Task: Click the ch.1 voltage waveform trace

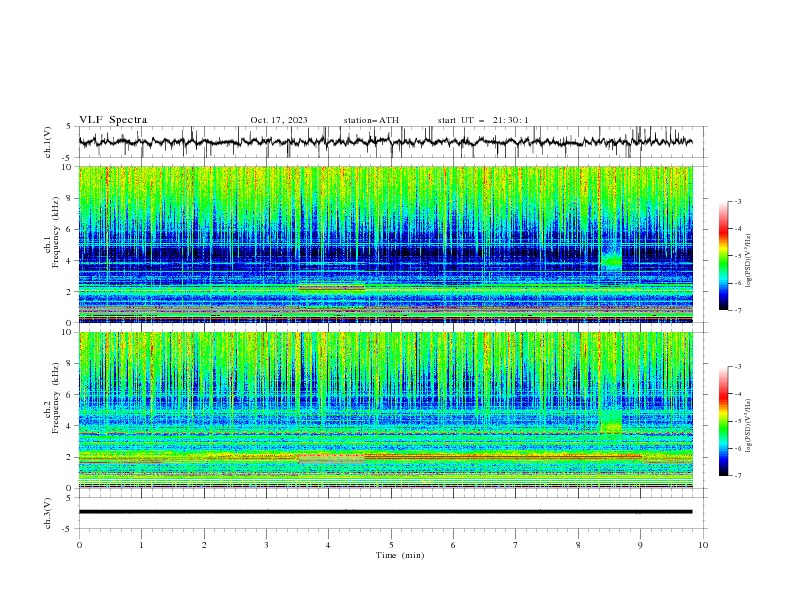Action: click(385, 142)
